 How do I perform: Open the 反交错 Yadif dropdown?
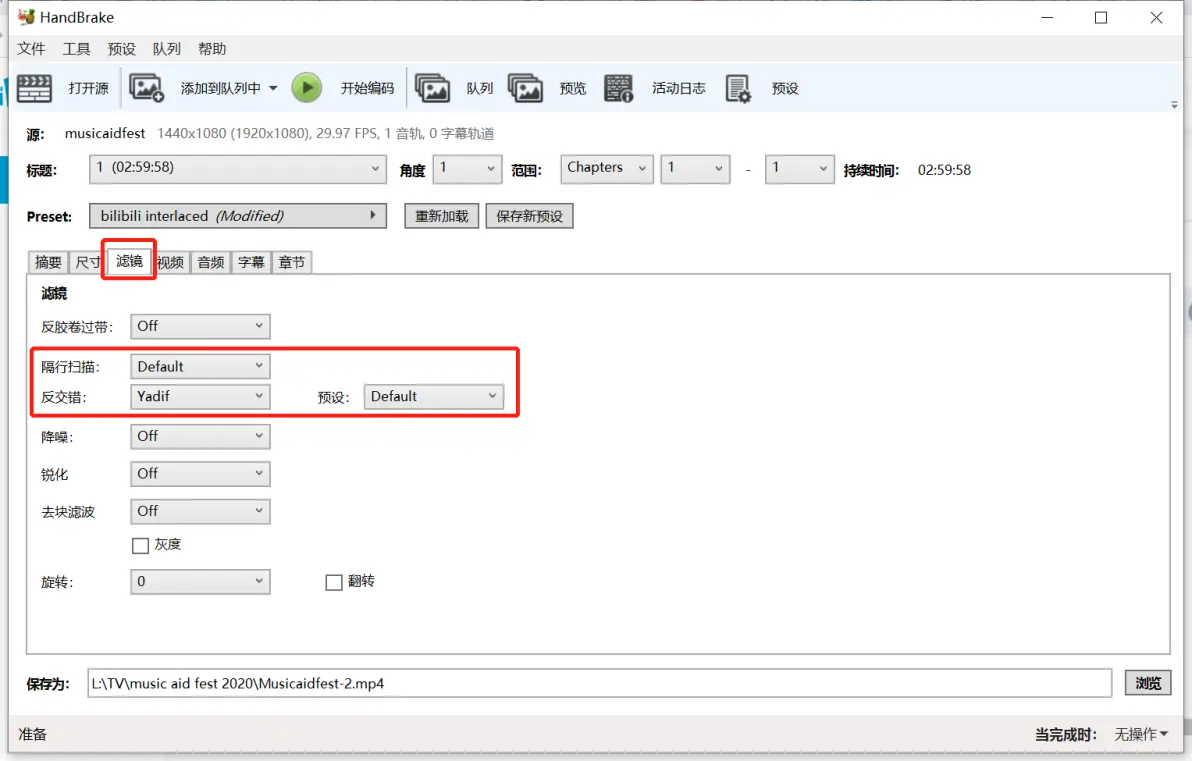(x=200, y=396)
